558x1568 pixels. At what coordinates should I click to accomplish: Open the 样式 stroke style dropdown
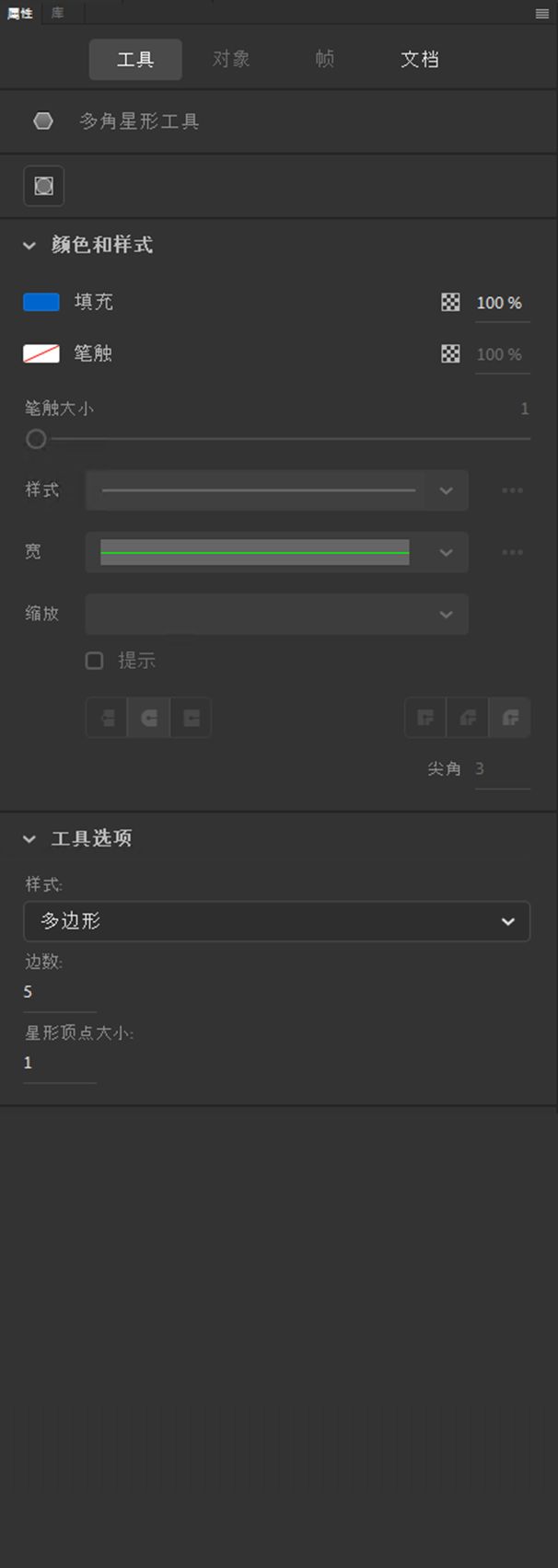click(276, 490)
